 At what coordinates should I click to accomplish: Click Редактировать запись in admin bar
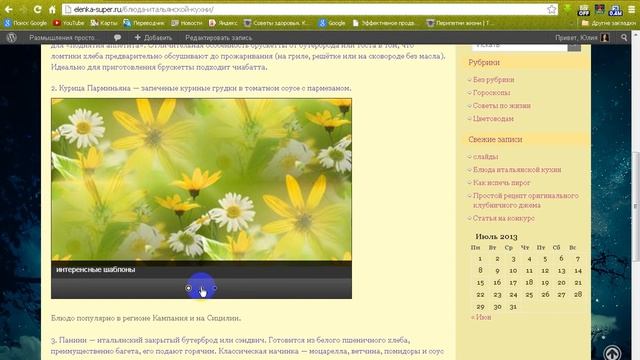218,38
